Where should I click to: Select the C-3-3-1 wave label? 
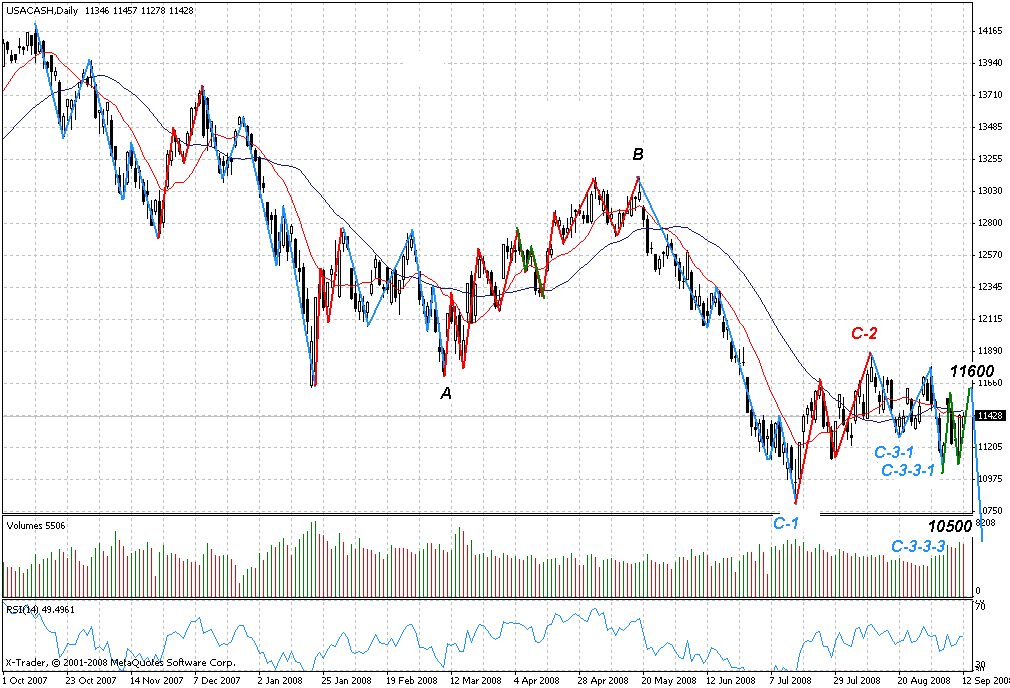coord(908,470)
